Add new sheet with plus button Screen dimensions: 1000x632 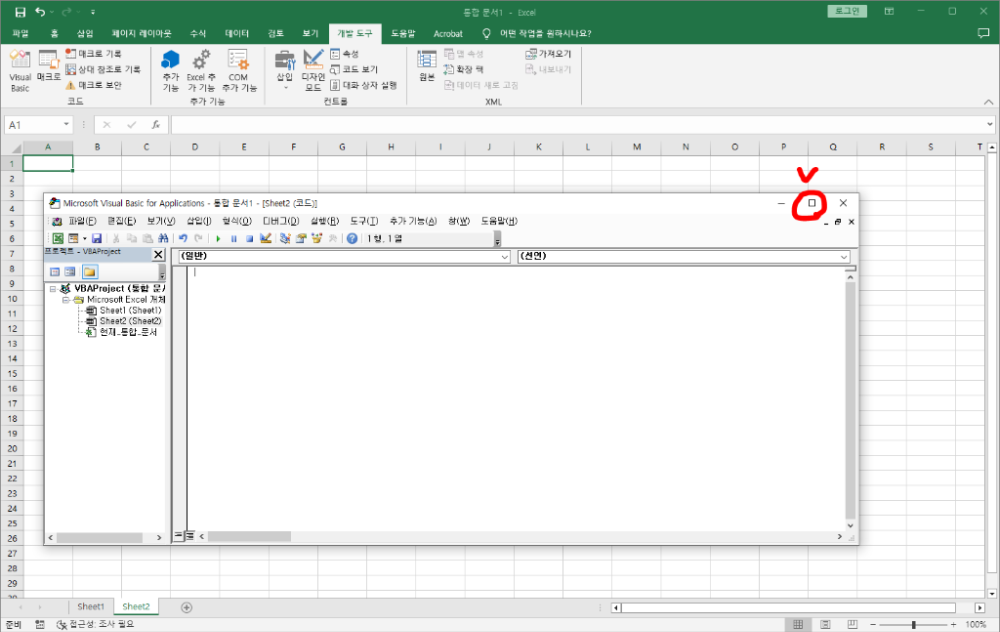pos(186,607)
